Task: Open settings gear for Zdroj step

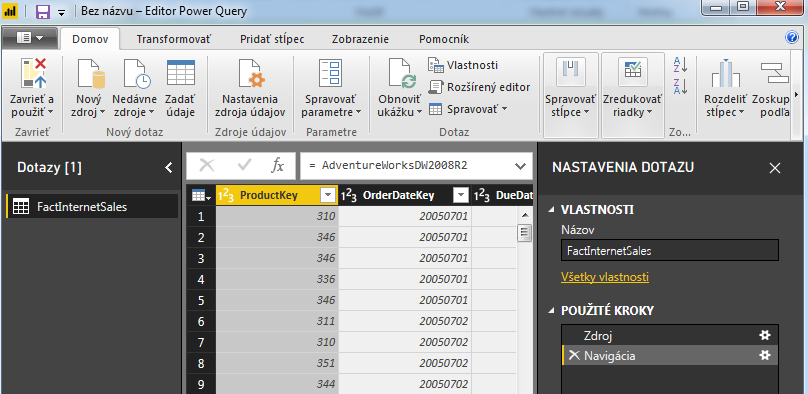Action: pyautogui.click(x=765, y=335)
